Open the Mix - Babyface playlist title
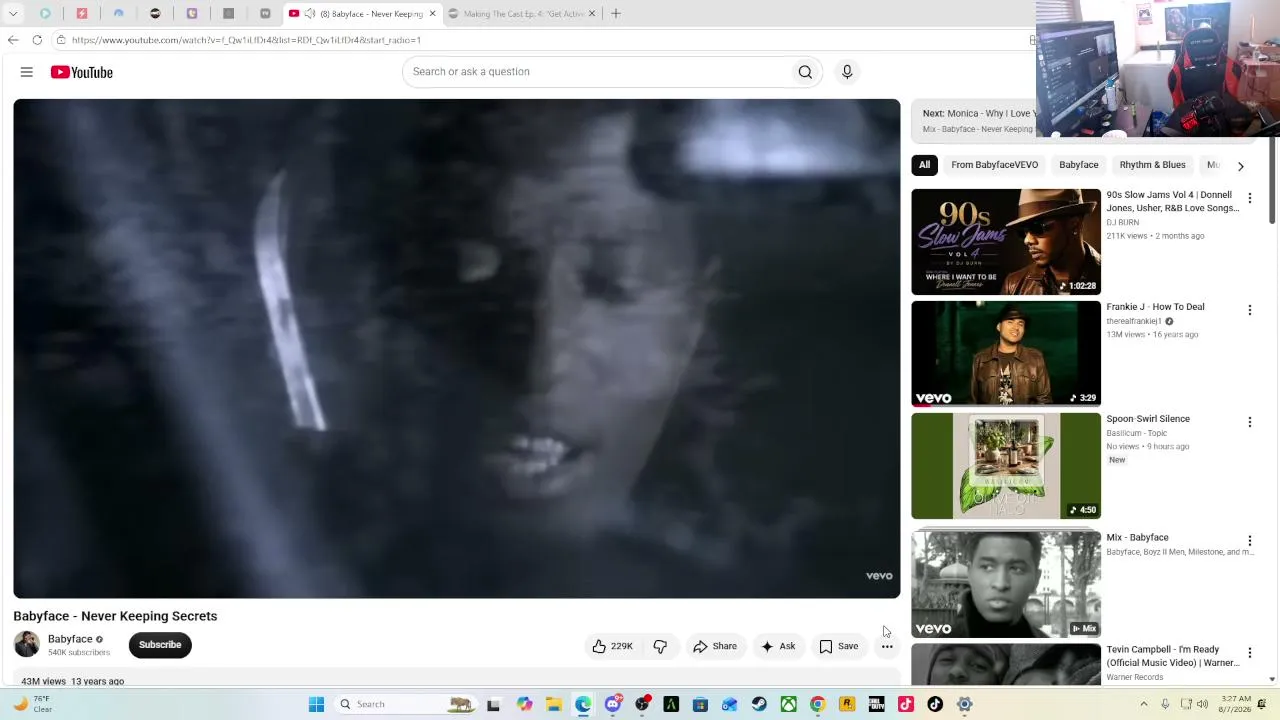 click(1137, 538)
